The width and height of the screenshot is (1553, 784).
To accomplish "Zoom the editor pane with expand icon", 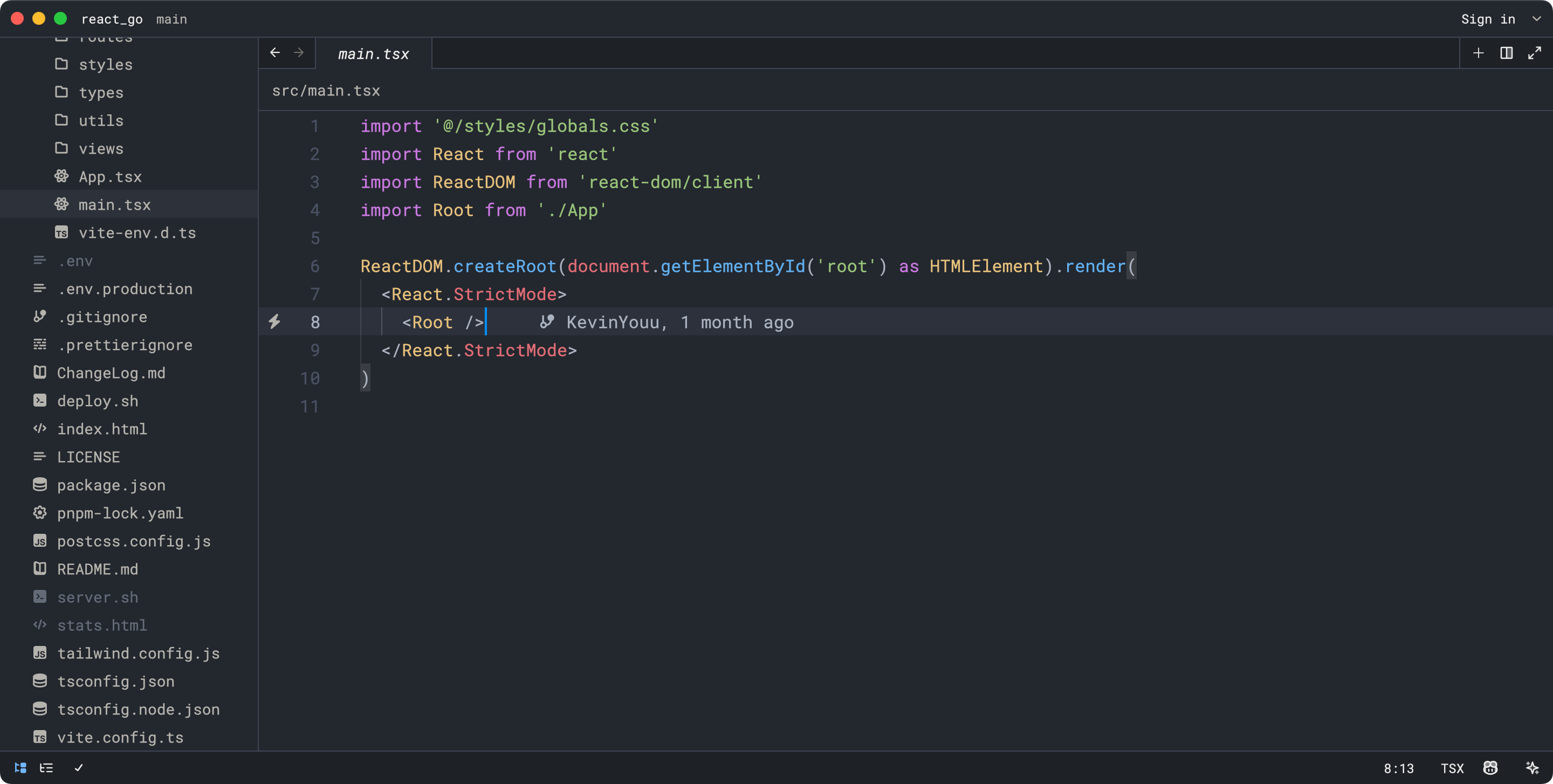I will [1534, 53].
